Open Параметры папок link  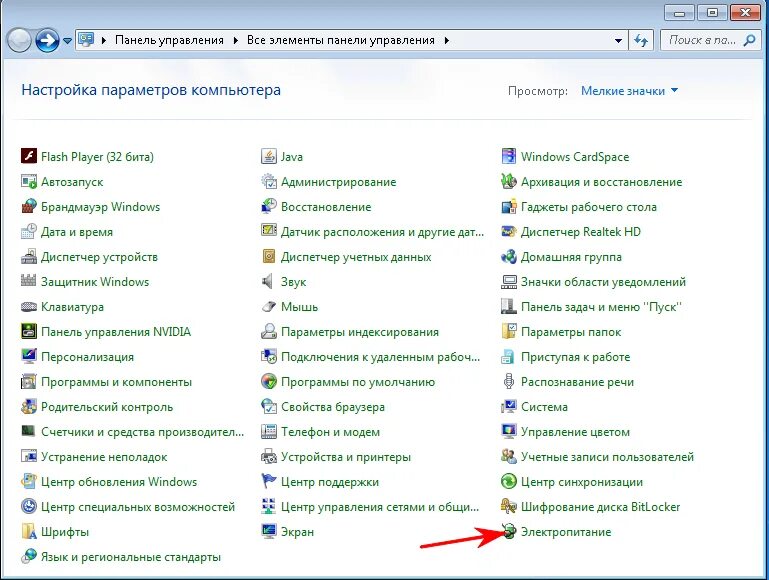click(571, 332)
